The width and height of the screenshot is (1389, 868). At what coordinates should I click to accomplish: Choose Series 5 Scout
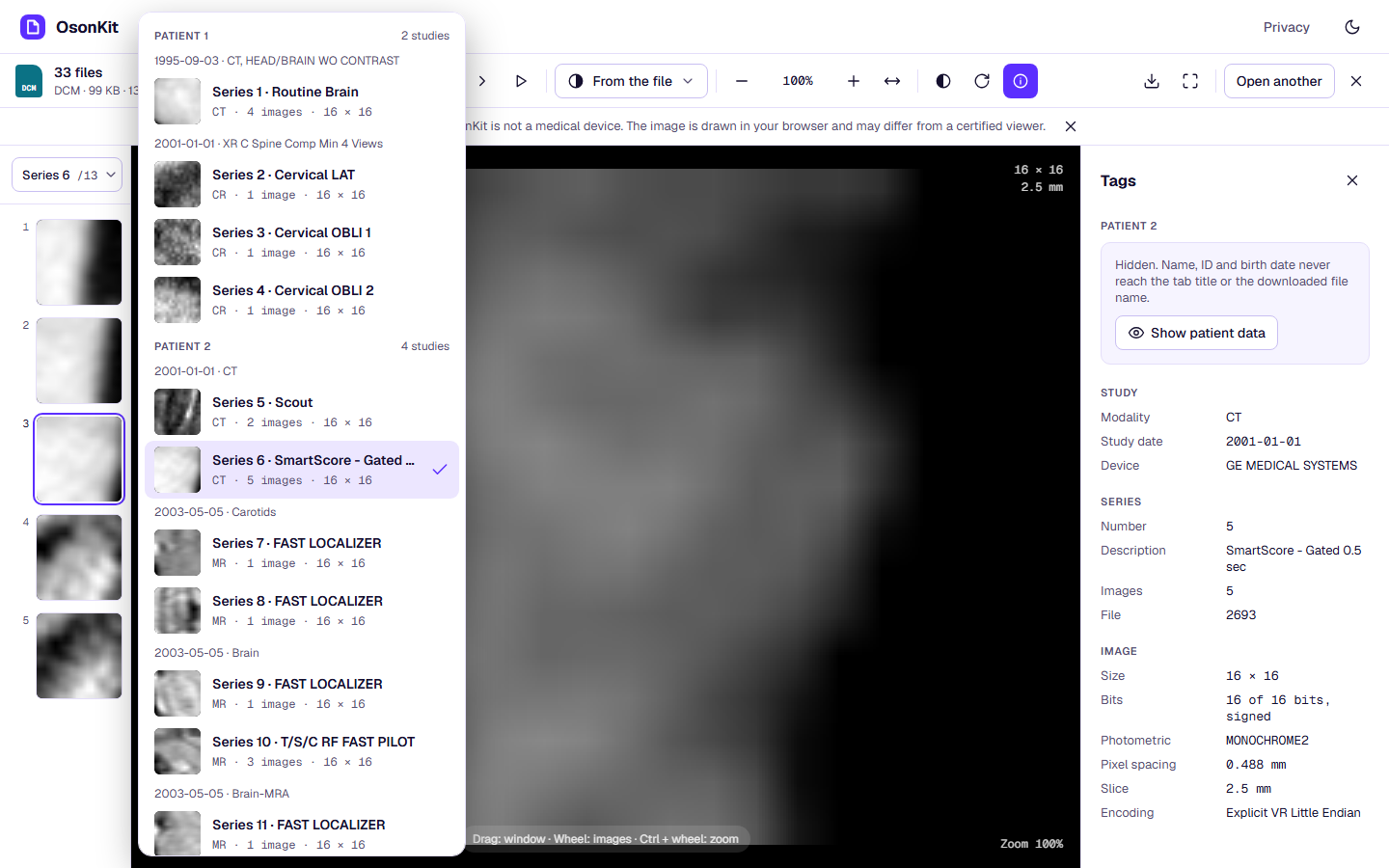click(302, 412)
